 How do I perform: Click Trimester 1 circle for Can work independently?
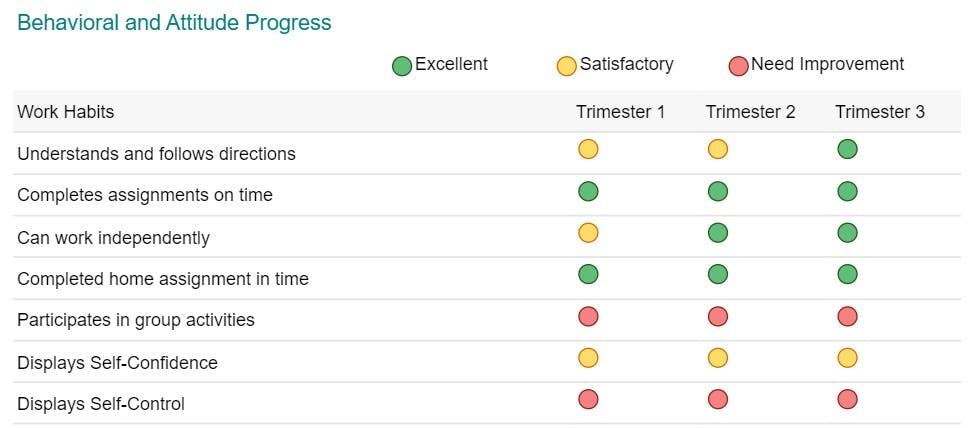[x=588, y=233]
